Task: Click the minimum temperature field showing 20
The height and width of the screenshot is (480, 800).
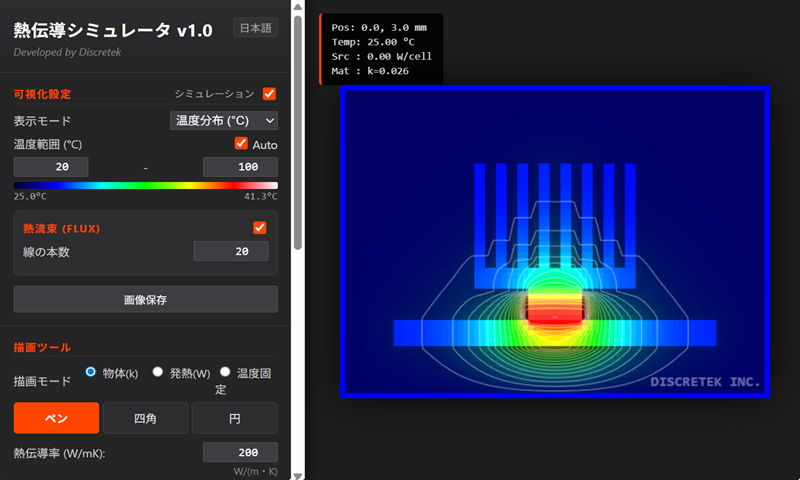Action: [x=51, y=167]
